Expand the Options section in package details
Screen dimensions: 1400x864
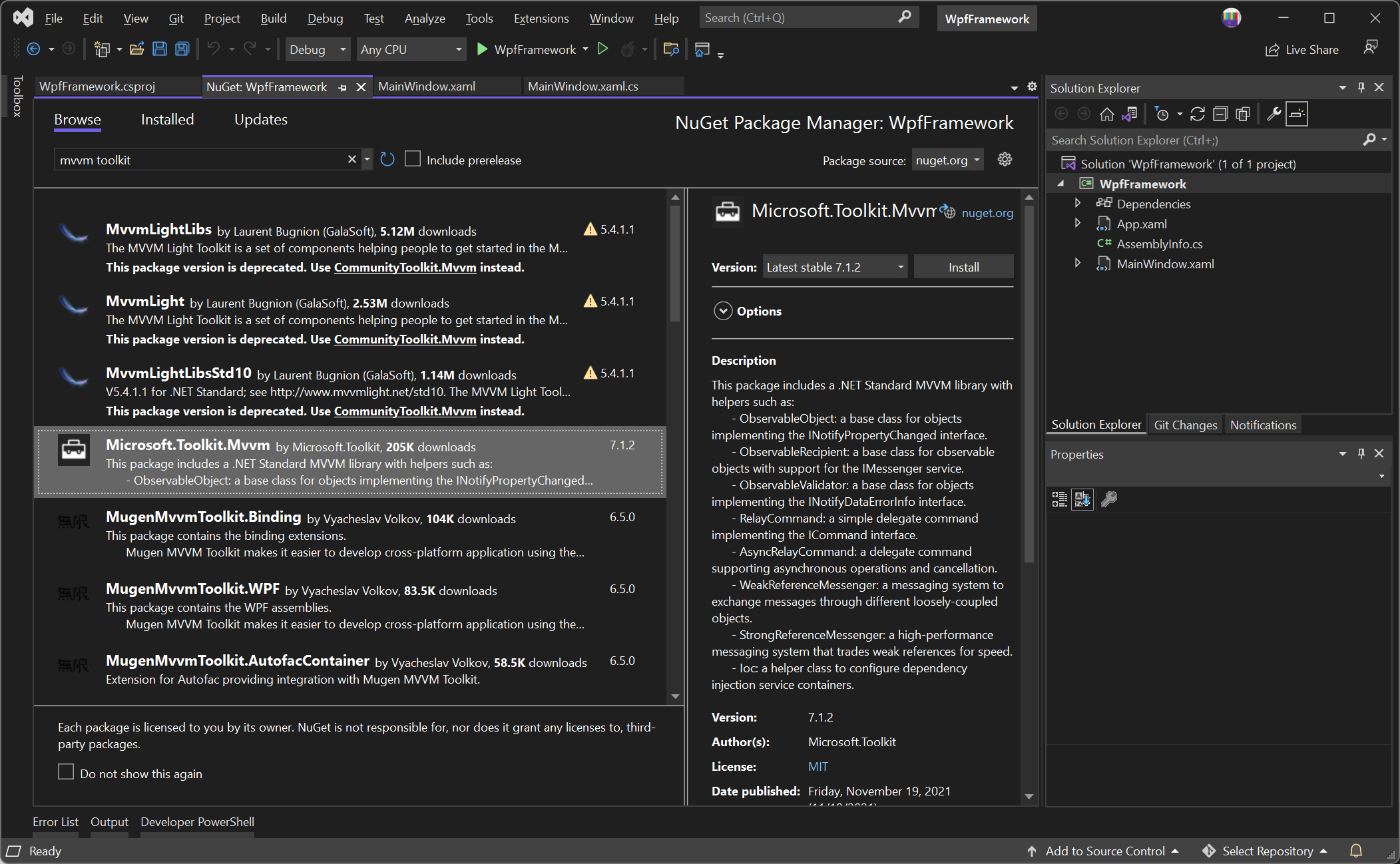(723, 311)
